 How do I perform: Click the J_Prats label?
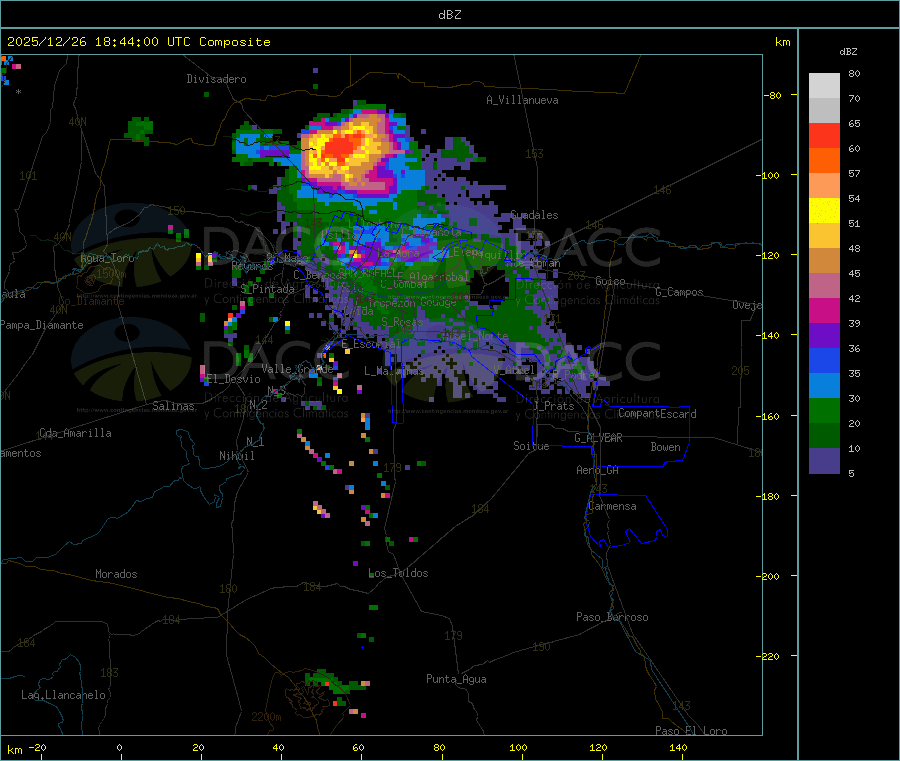(552, 406)
